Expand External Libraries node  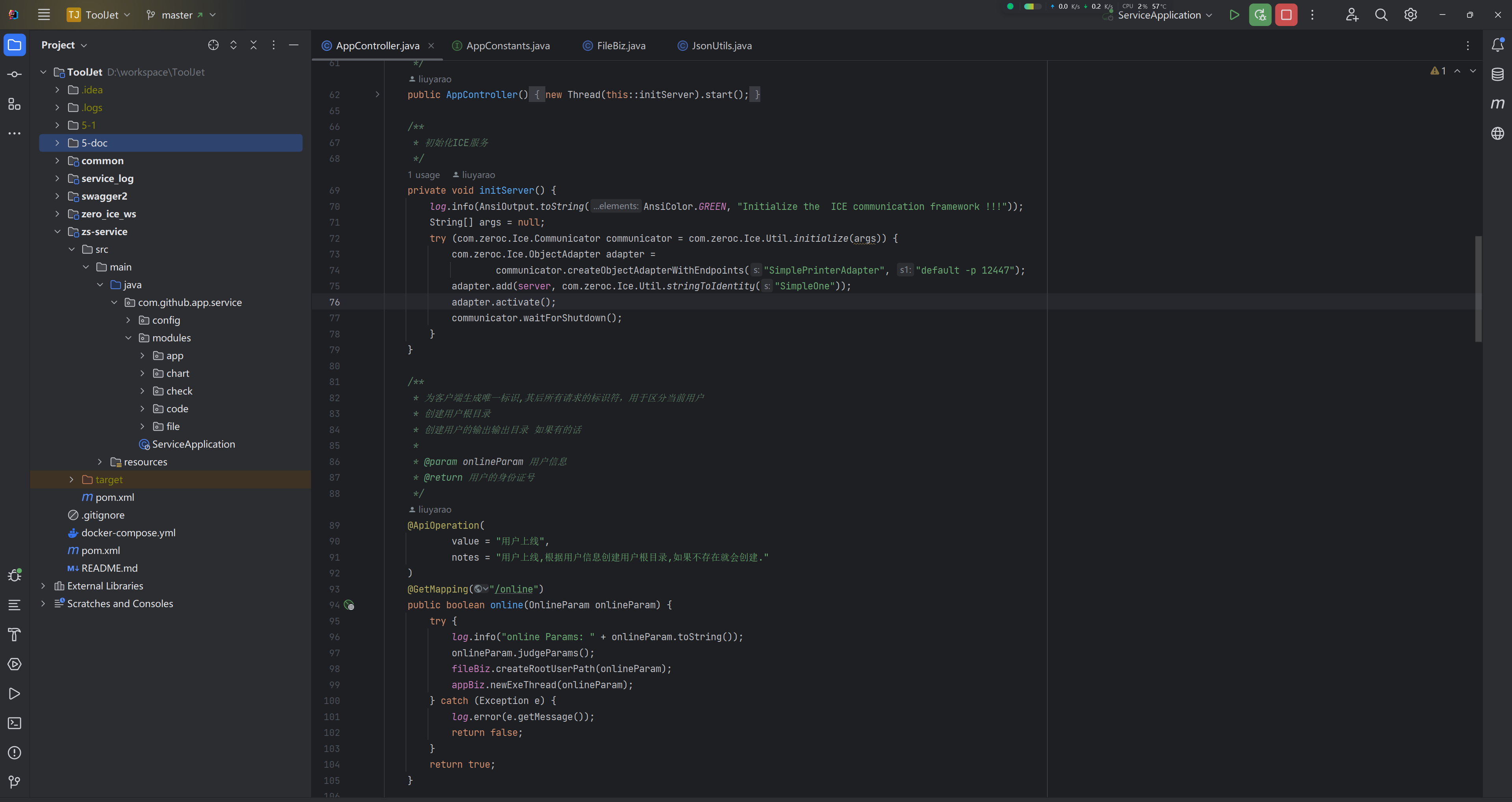(43, 586)
